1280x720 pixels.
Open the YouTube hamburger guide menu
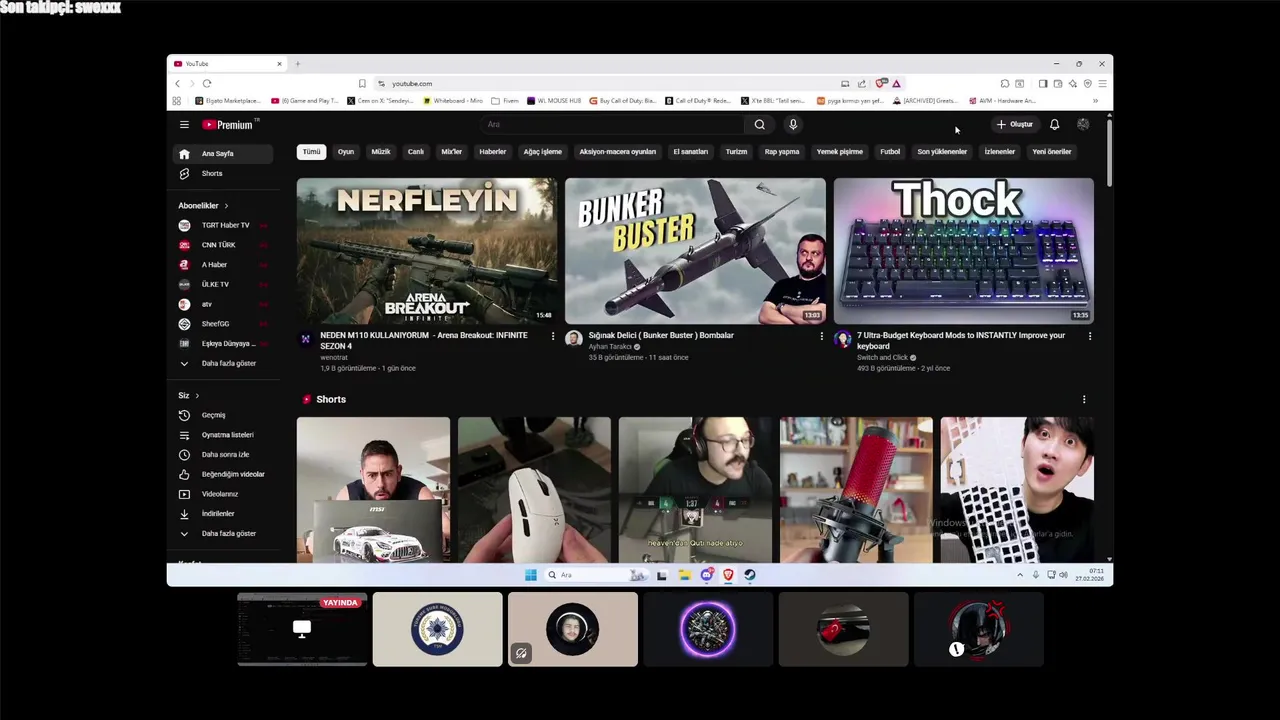click(x=184, y=125)
